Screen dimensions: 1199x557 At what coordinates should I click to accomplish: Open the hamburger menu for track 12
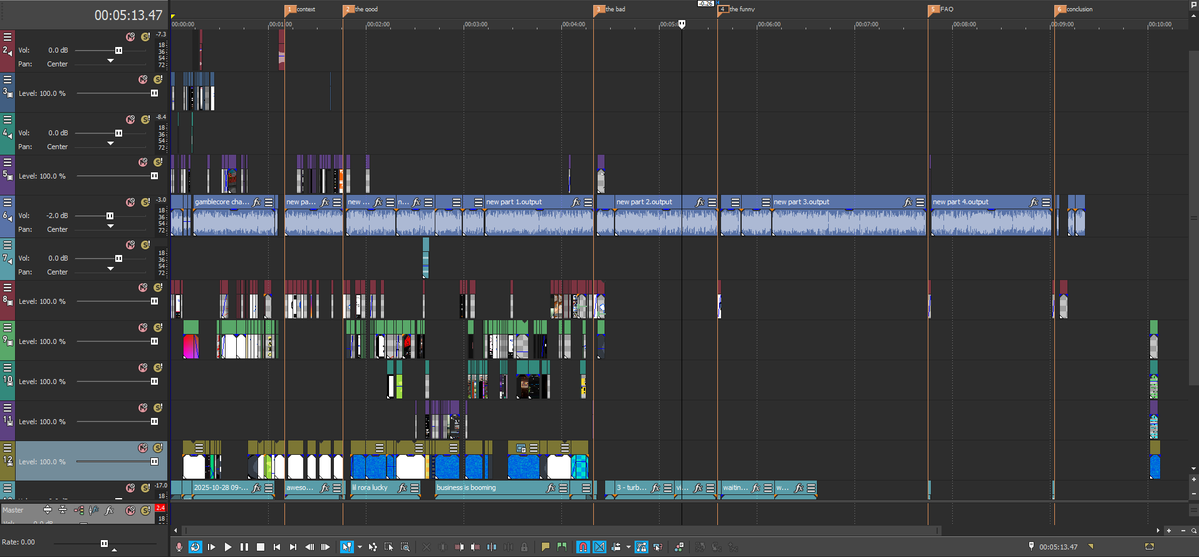(8, 448)
